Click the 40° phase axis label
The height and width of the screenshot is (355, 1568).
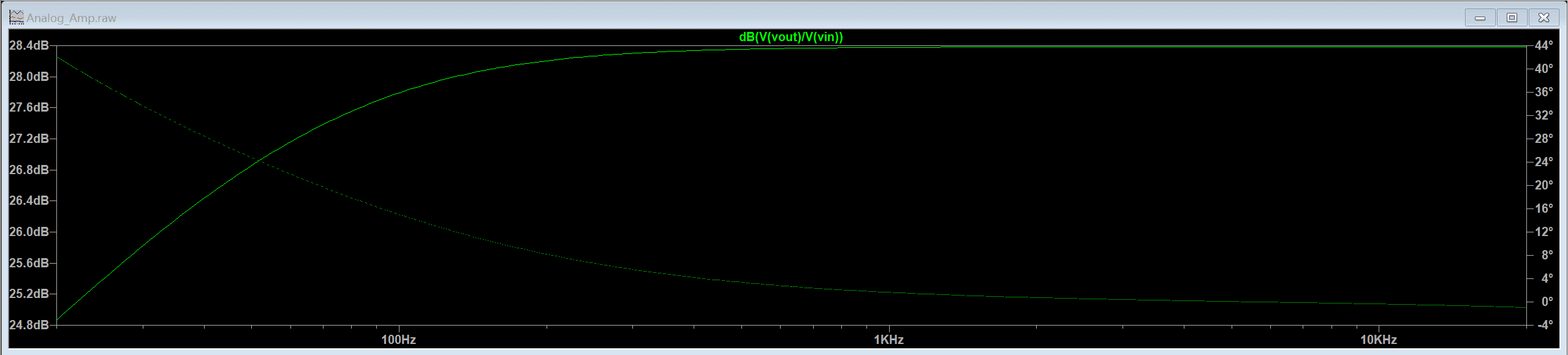click(1543, 69)
